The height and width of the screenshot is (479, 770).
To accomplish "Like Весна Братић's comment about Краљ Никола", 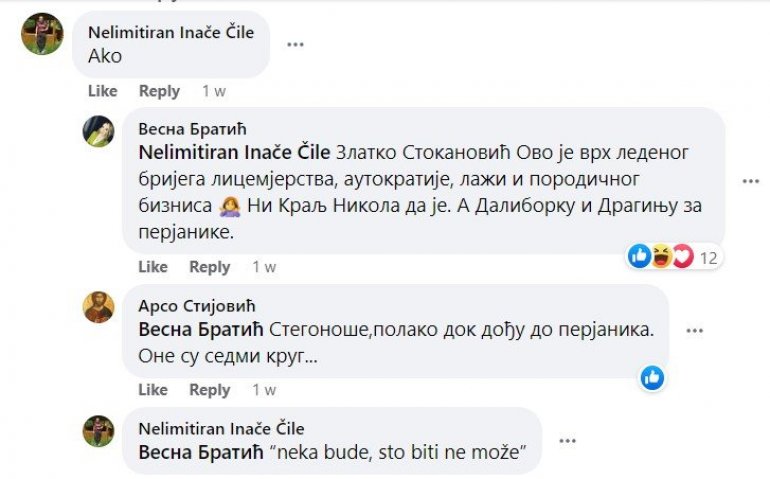I will 153,267.
